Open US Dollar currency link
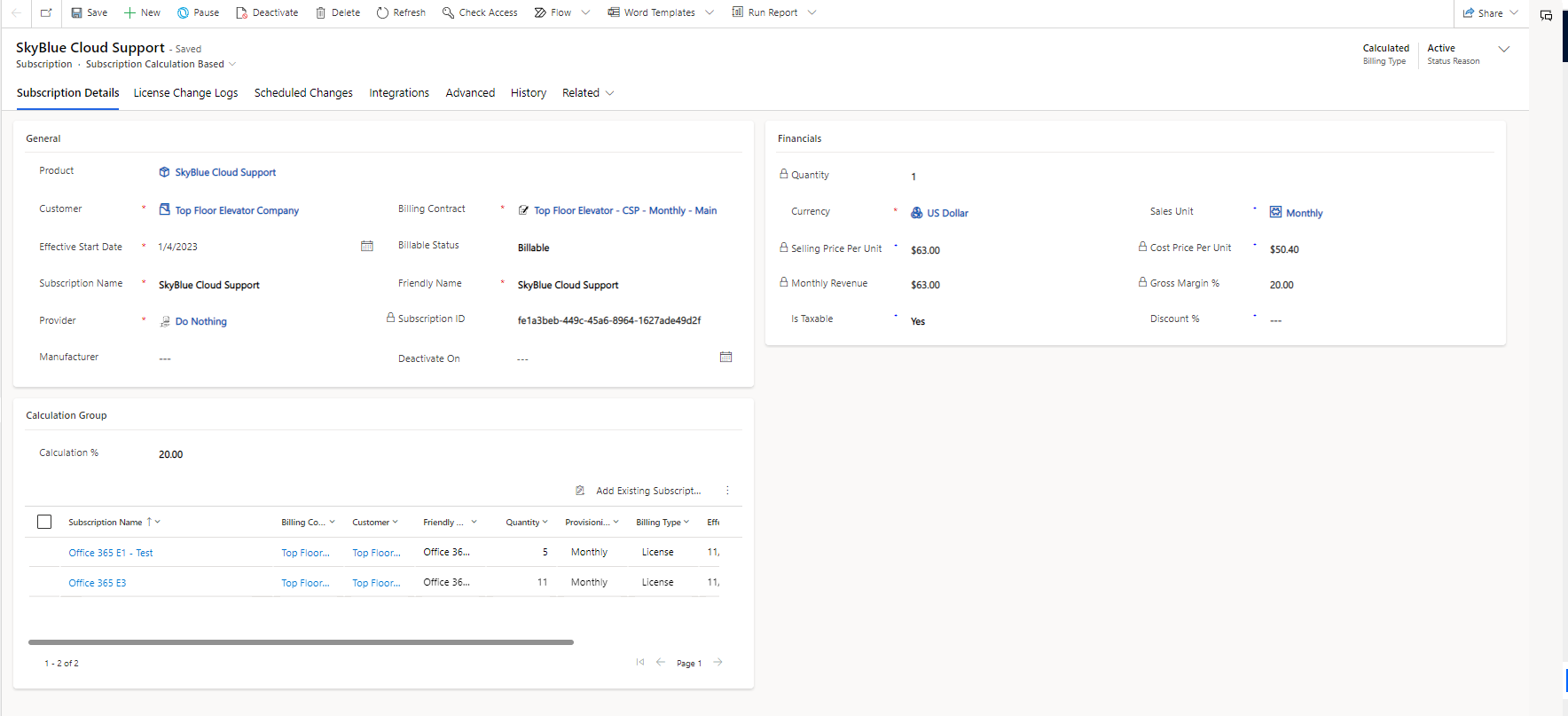The image size is (1568, 716). click(947, 213)
